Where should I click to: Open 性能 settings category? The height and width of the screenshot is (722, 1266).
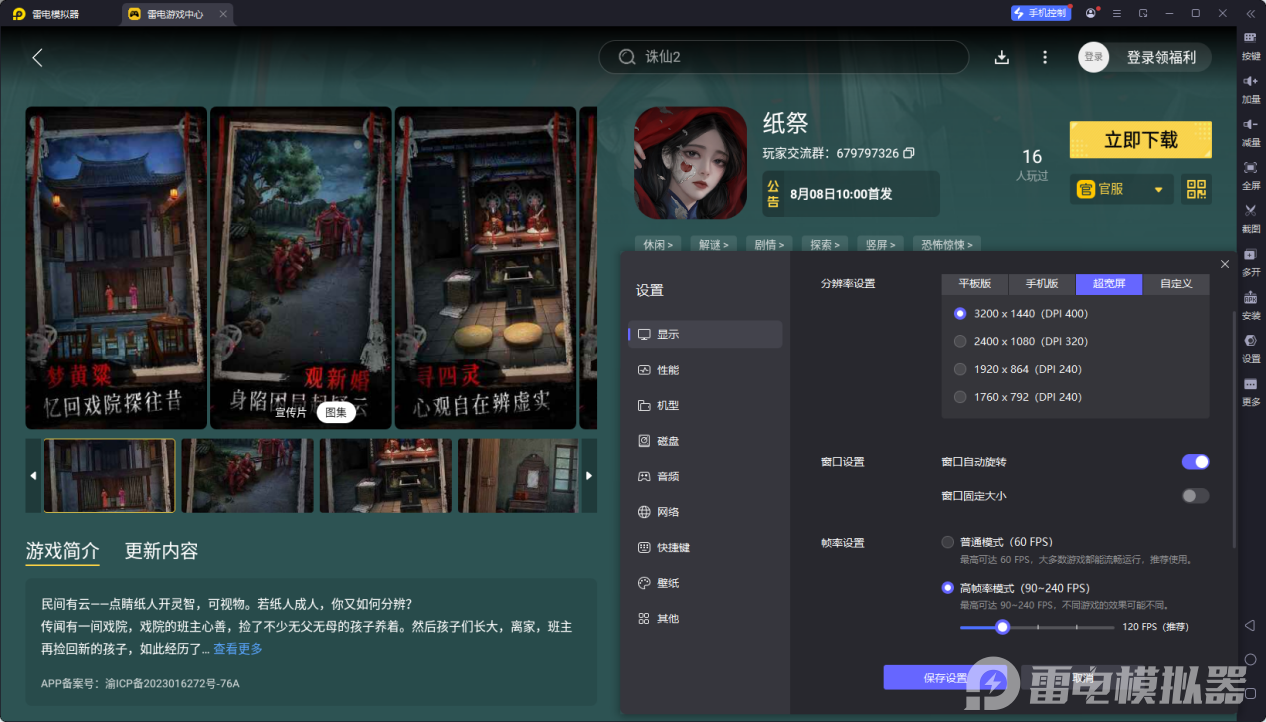(x=706, y=370)
